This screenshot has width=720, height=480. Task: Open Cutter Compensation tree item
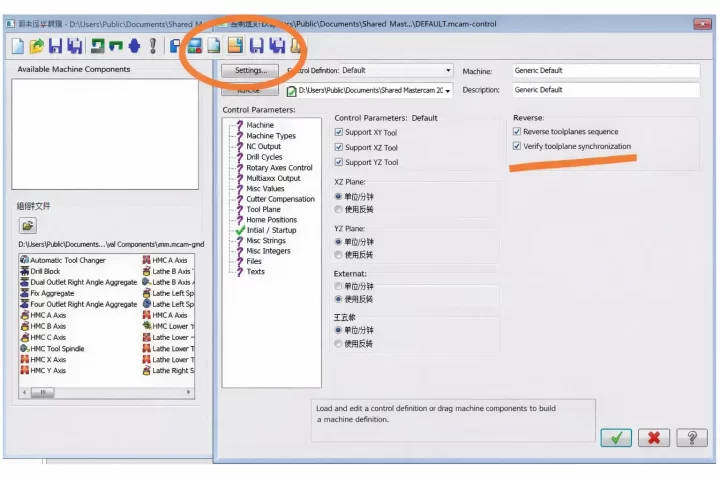tap(281, 199)
